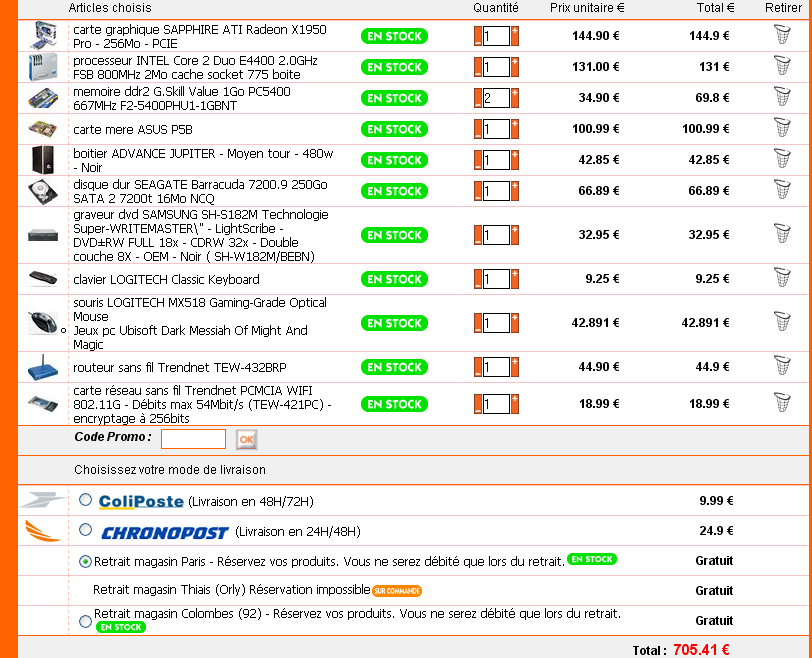The height and width of the screenshot is (658, 812).
Task: Click the CHRONOPOST logo
Action: 165,532
